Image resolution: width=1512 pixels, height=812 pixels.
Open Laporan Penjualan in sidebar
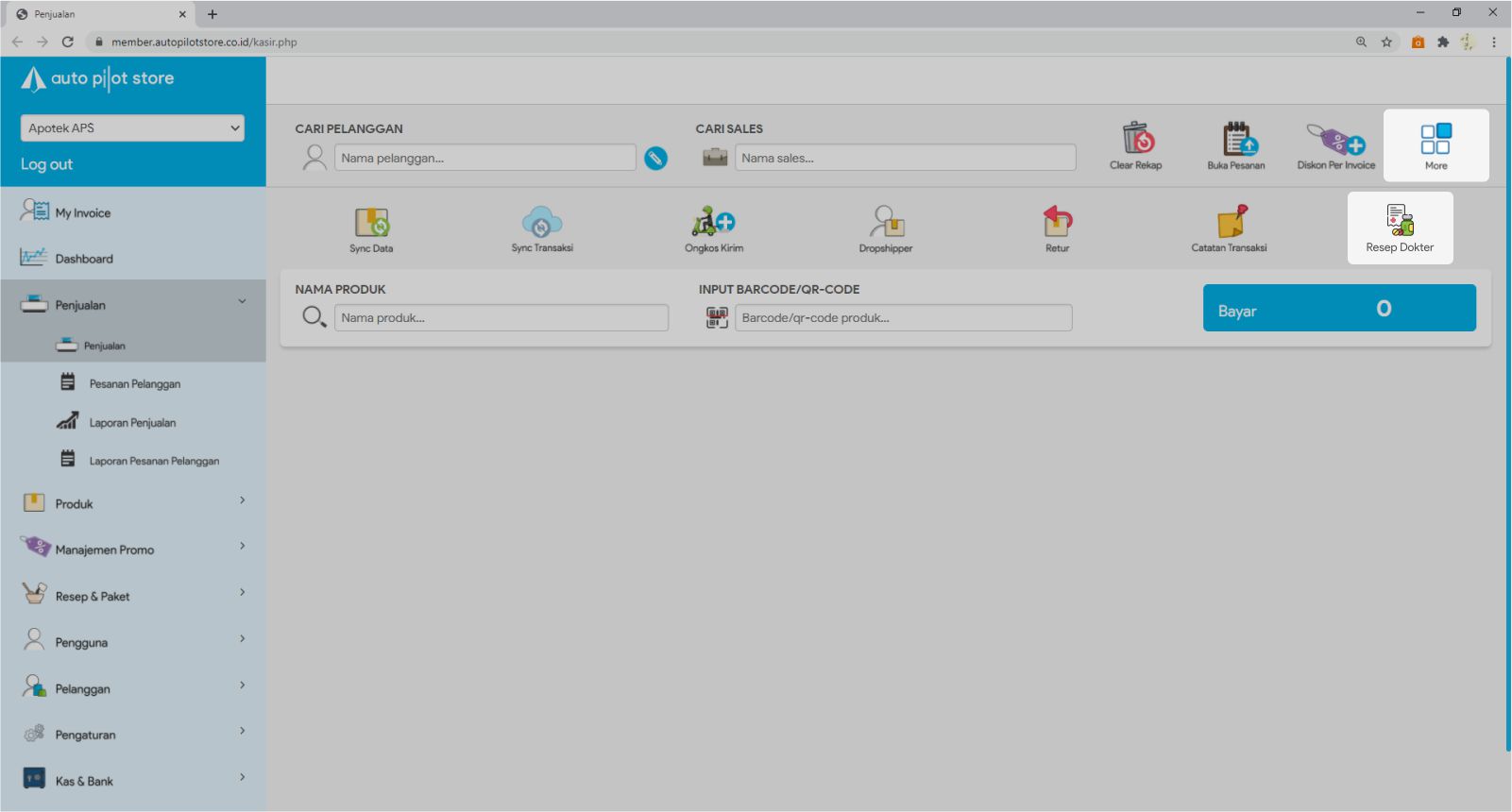132,423
